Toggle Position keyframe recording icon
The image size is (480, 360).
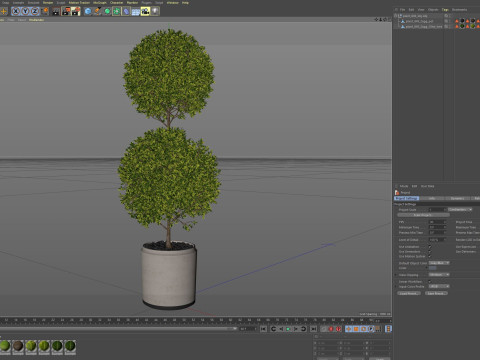coord(348,329)
